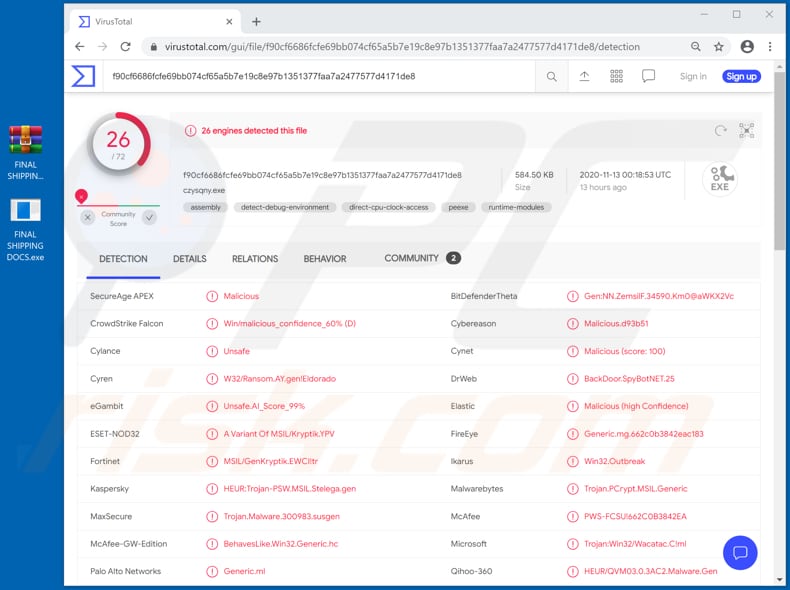Screen dimensions: 790x590
Task: Click the Cyren W32/Ransom.AY.gen!Eldorado result
Action: click(280, 379)
